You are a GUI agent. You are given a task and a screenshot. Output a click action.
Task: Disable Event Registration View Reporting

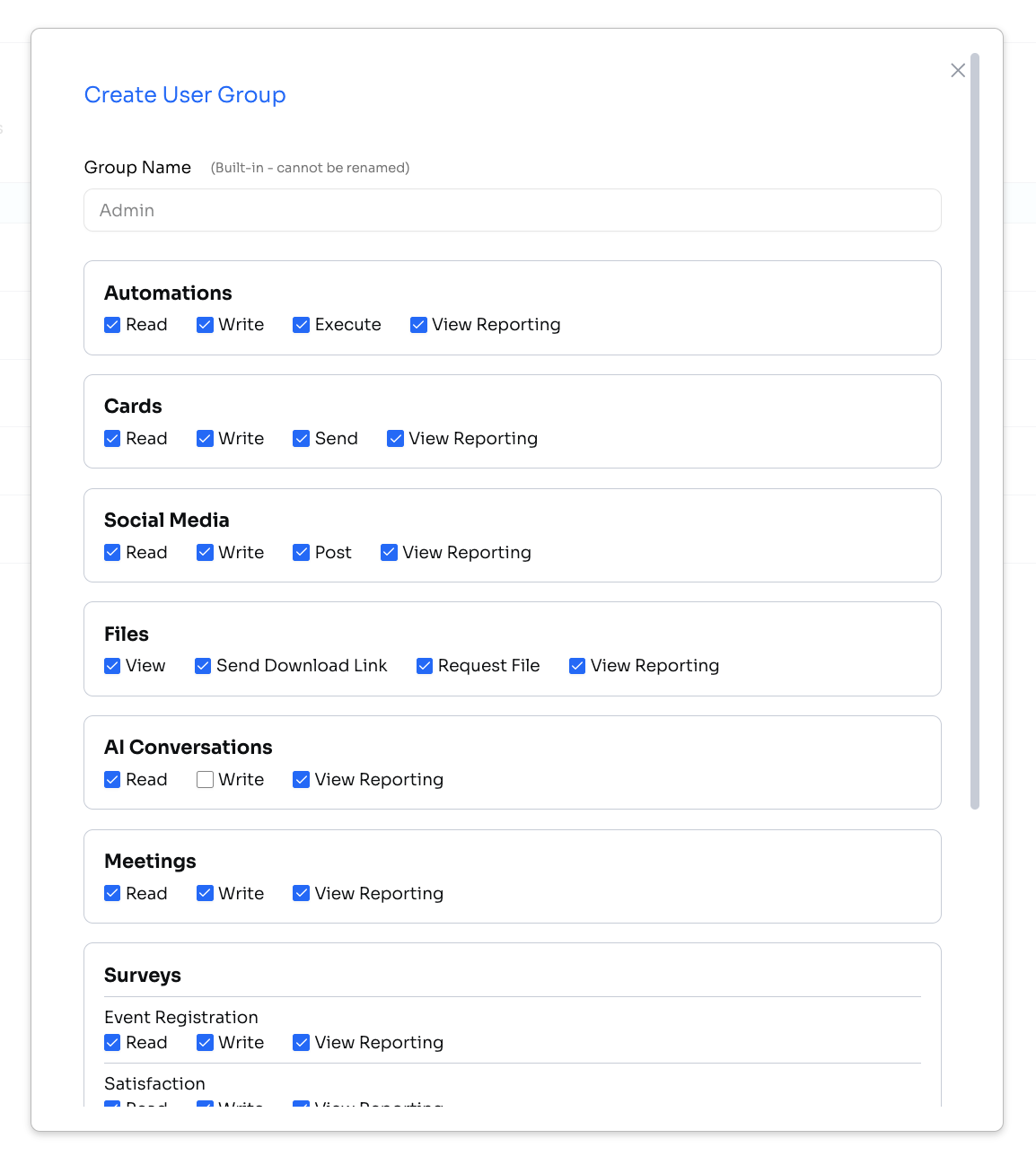coord(302,1042)
